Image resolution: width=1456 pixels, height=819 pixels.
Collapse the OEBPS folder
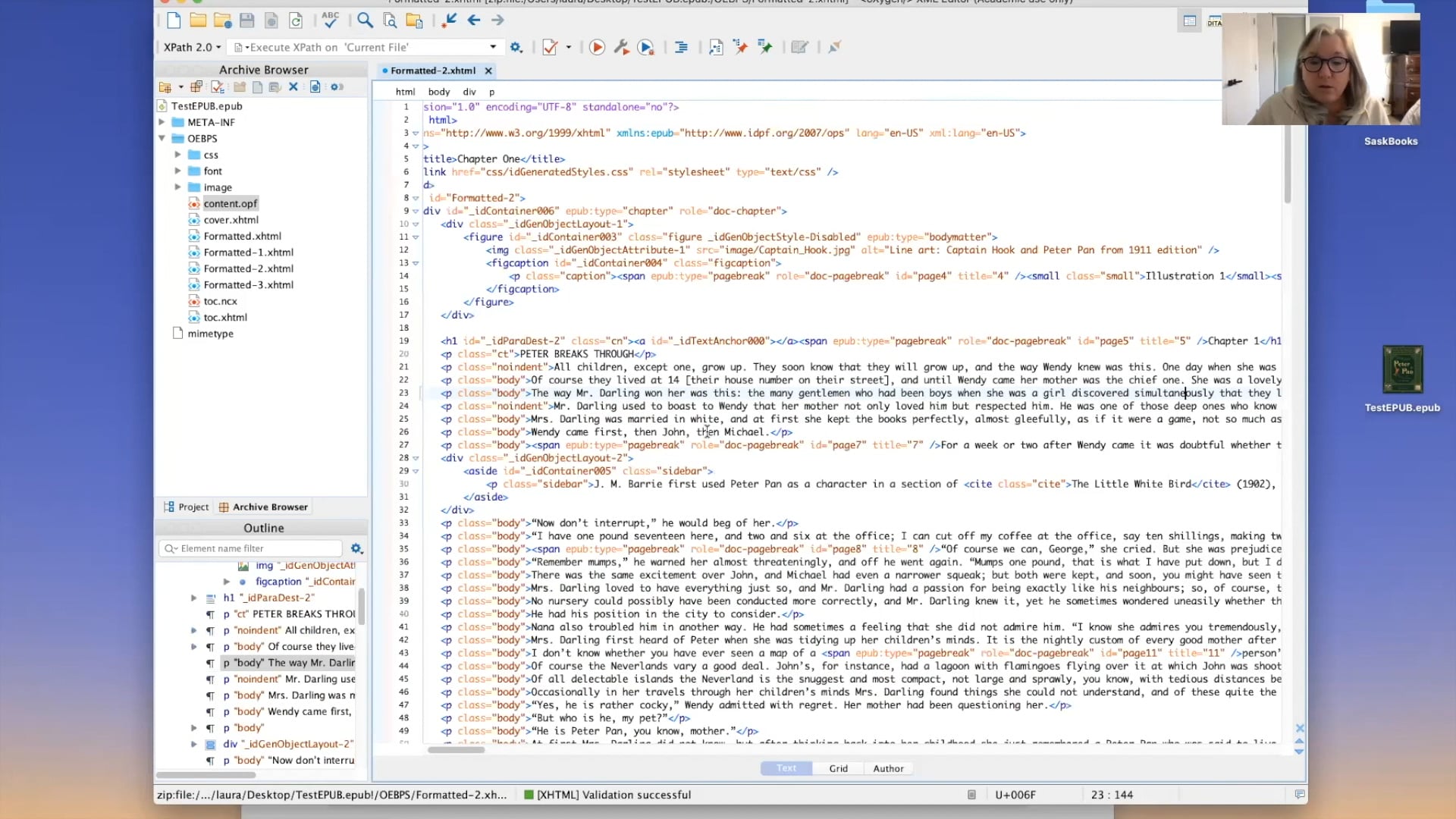click(162, 138)
